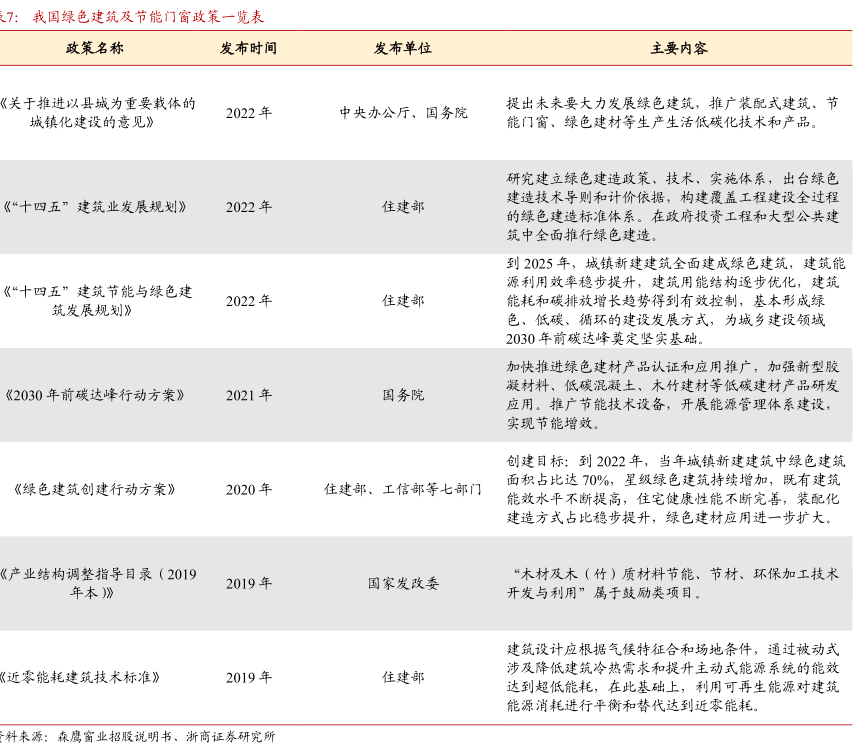Click the 资料来源 source footnote text
Screen dimensions: 861x744
[140, 736]
